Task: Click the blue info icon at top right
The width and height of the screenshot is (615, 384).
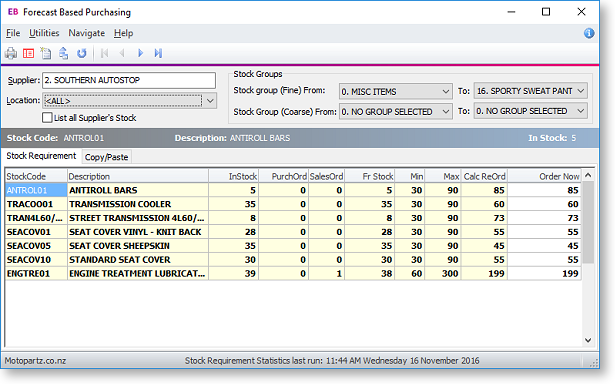Action: click(589, 33)
